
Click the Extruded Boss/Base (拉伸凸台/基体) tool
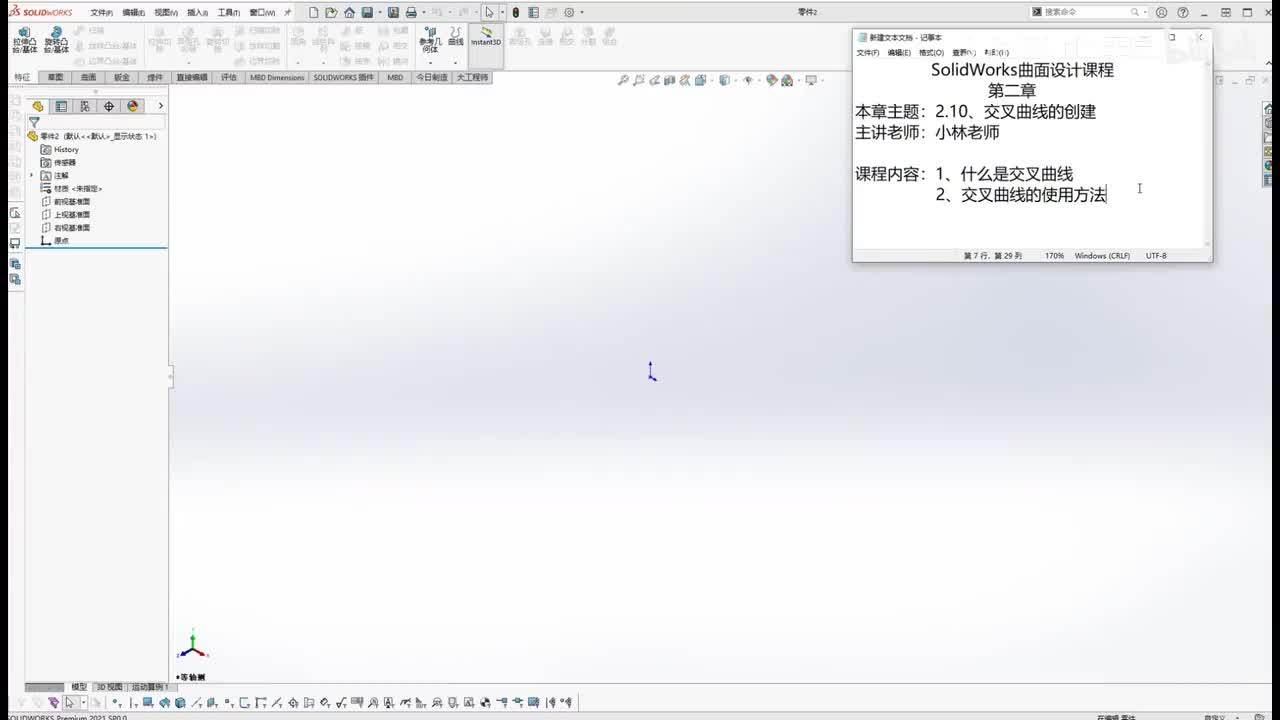point(24,40)
